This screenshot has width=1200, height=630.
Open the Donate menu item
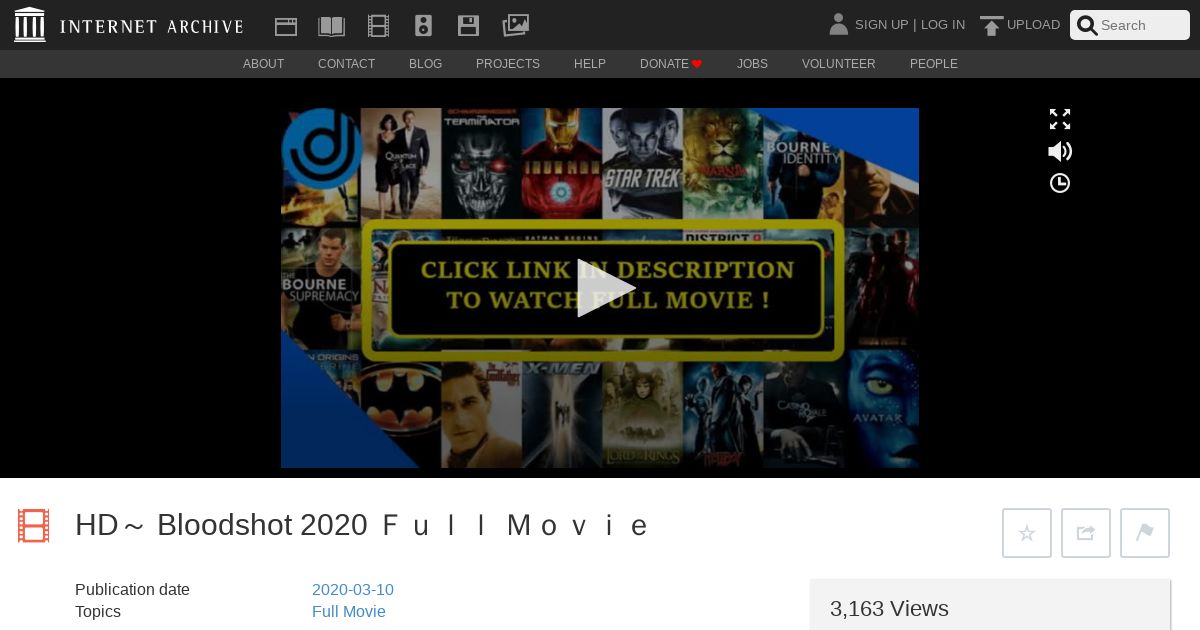click(671, 64)
